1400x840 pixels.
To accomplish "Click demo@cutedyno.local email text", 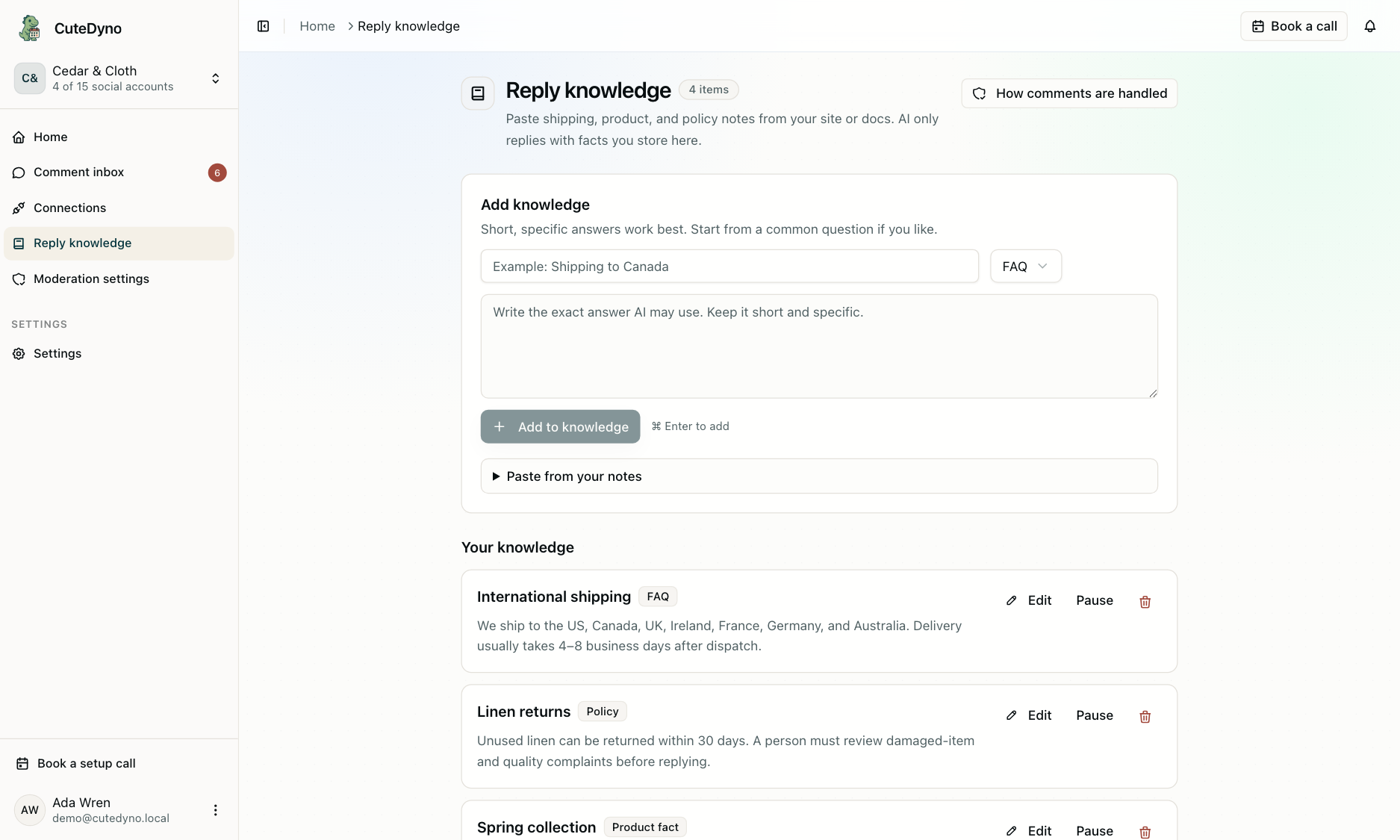I will [111, 818].
